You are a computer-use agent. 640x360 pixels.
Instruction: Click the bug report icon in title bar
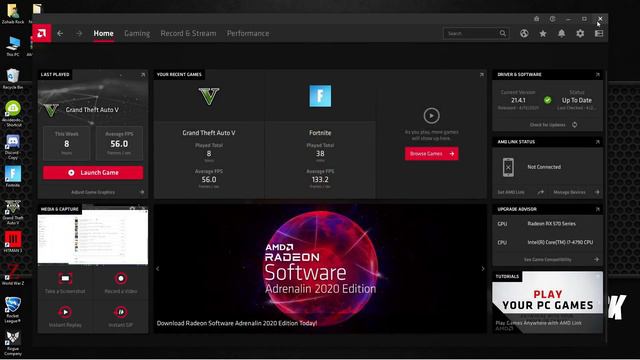click(x=536, y=19)
